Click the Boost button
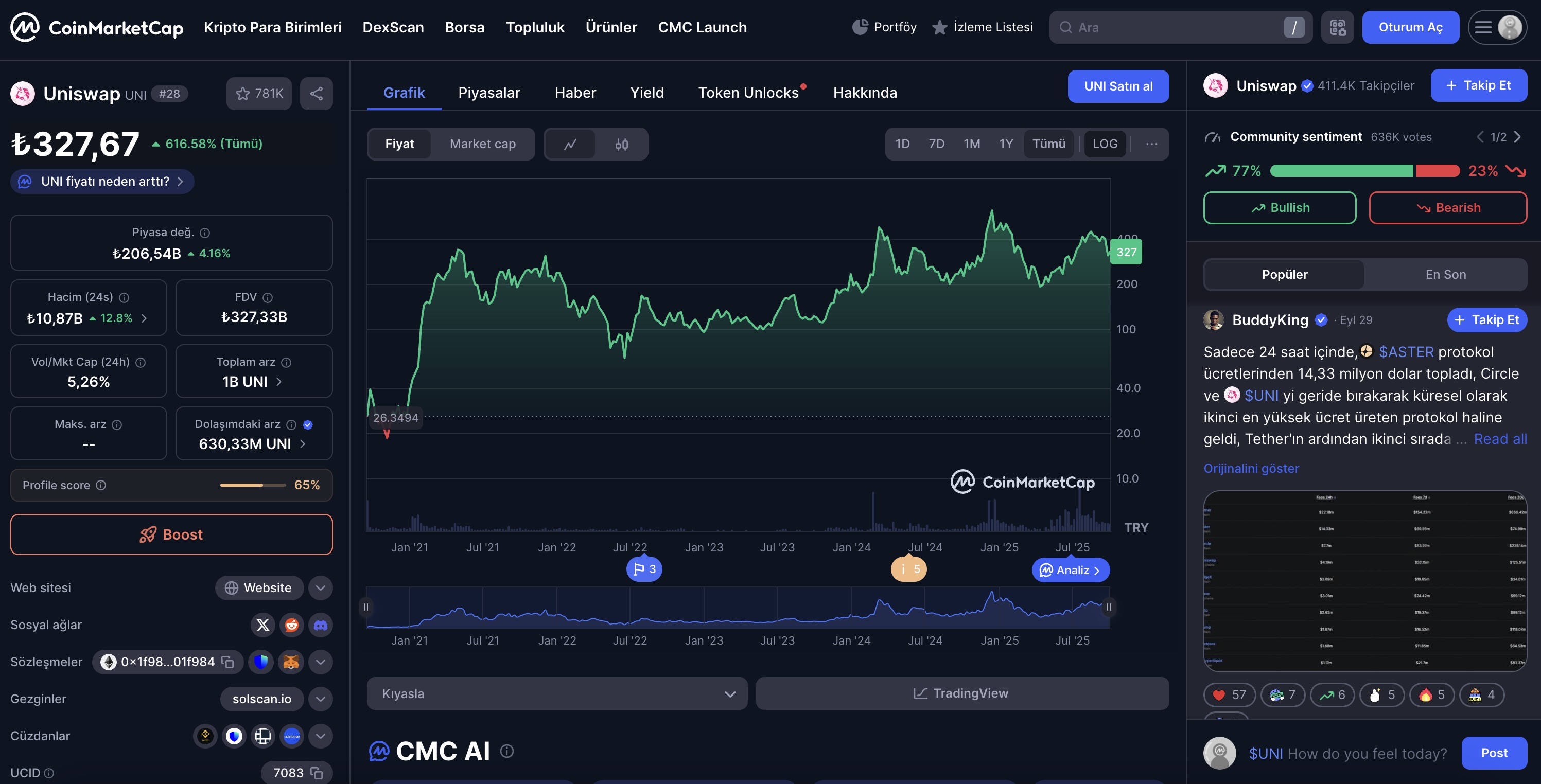1541x784 pixels. click(171, 534)
